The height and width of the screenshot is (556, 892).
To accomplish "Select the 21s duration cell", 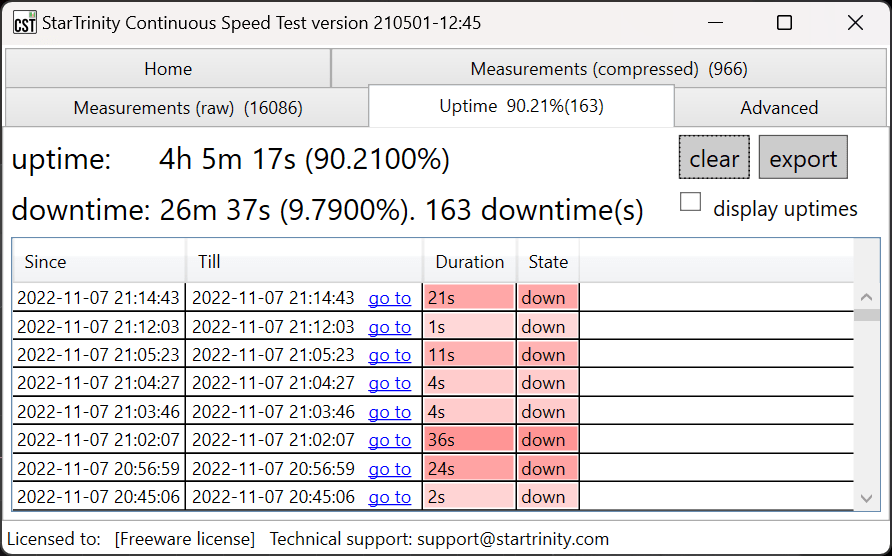I will (469, 298).
